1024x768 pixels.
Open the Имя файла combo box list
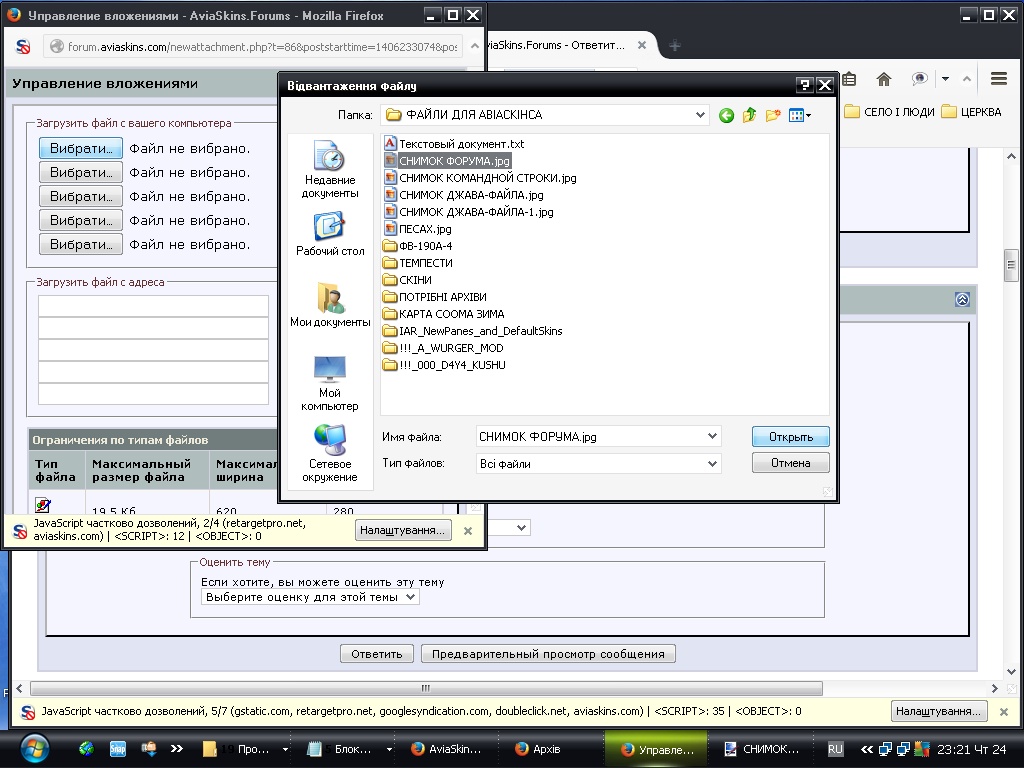click(712, 436)
